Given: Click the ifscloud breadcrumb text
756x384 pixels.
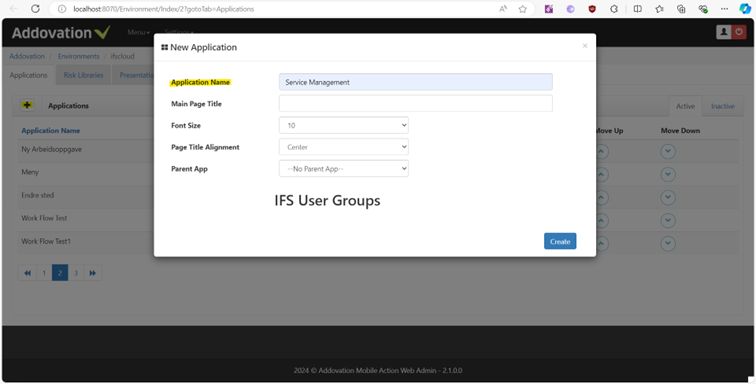Looking at the screenshot, I should [122, 56].
